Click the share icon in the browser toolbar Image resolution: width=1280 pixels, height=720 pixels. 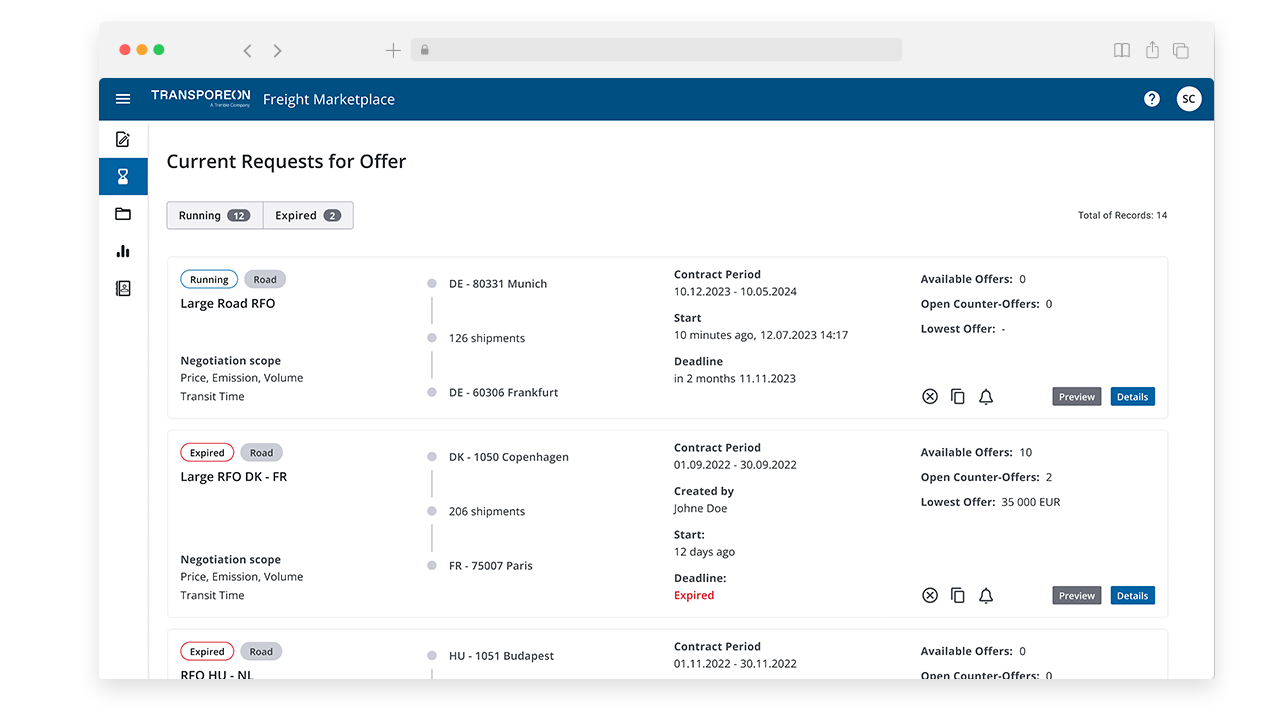click(1152, 49)
